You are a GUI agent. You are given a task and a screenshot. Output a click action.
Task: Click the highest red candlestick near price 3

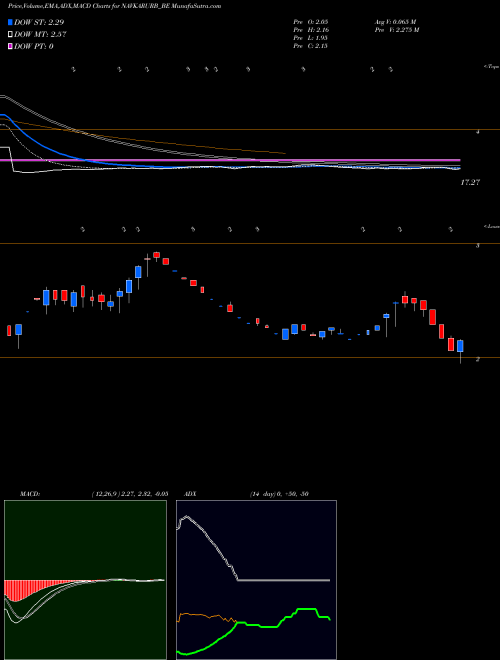coord(157,255)
